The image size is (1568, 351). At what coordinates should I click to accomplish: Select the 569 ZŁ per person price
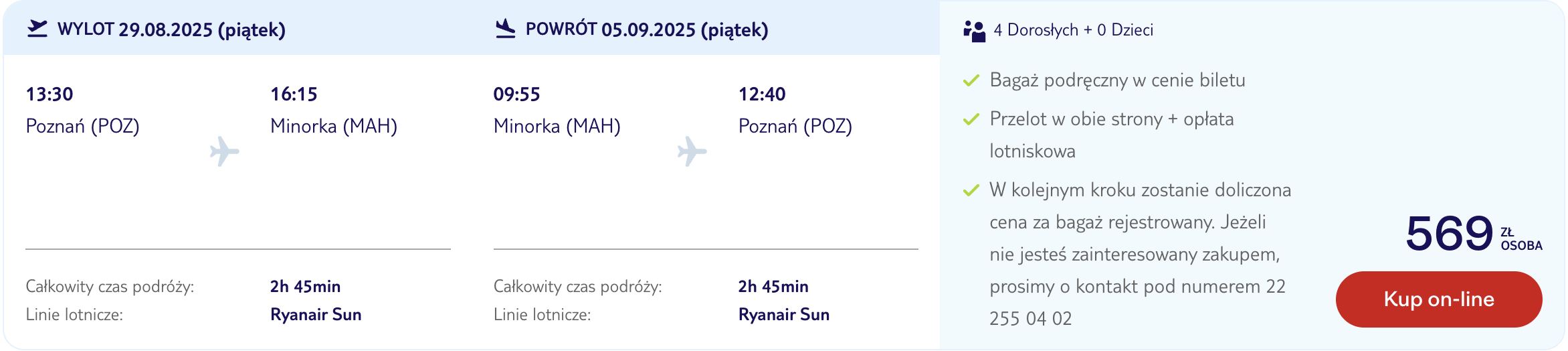(x=1474, y=234)
